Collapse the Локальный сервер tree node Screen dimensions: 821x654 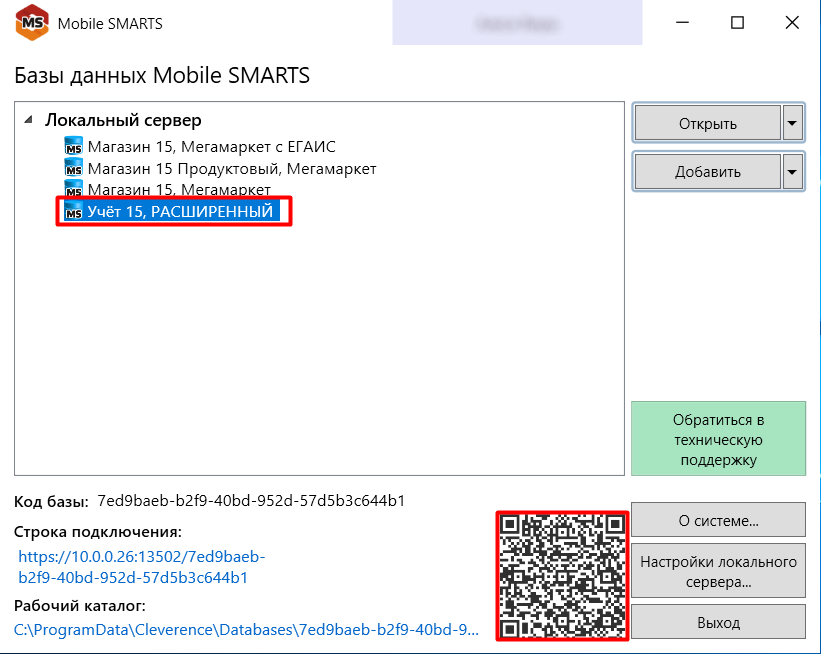29,120
